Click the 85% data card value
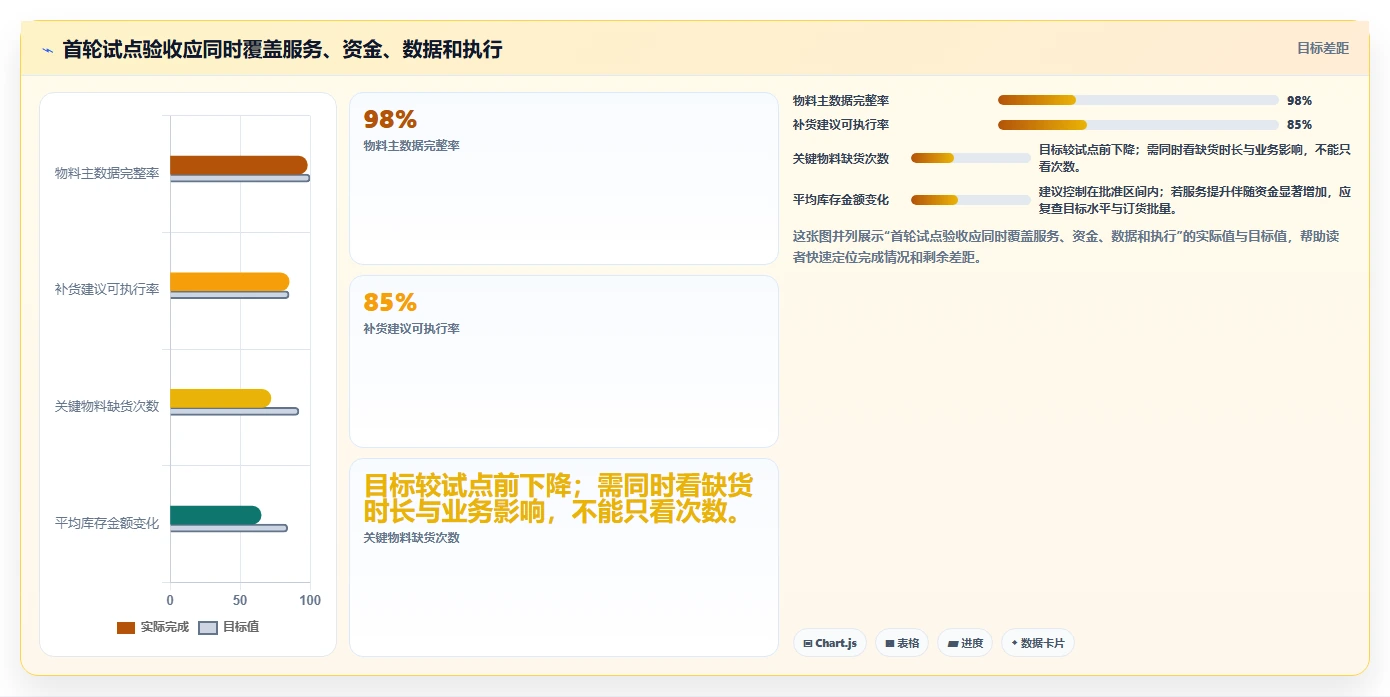 (x=390, y=302)
